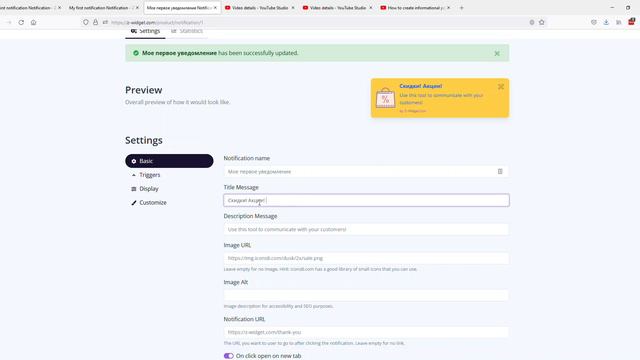Bookmark this page with the star icon

click(x=542, y=22)
